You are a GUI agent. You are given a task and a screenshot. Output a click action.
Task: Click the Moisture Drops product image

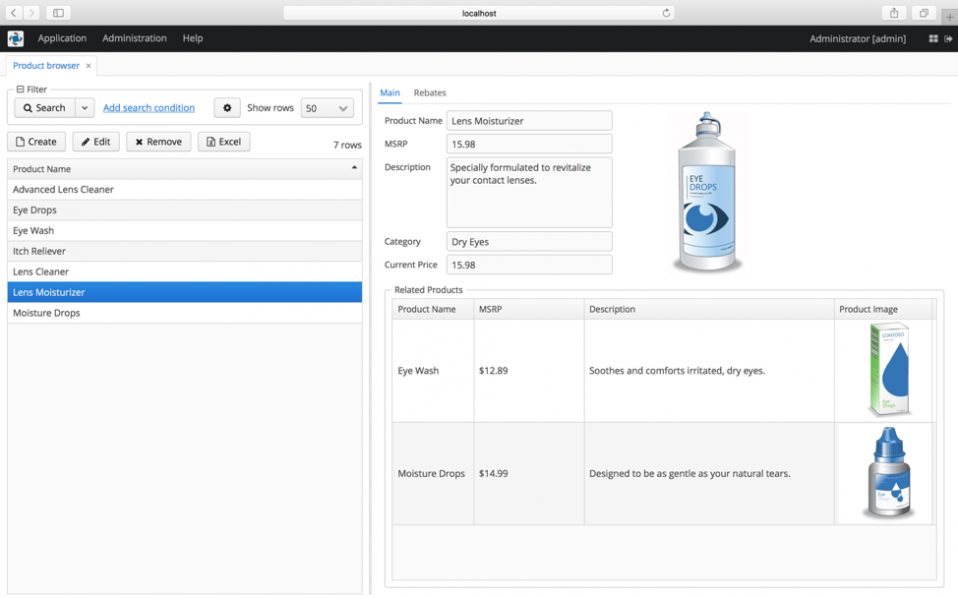point(889,474)
